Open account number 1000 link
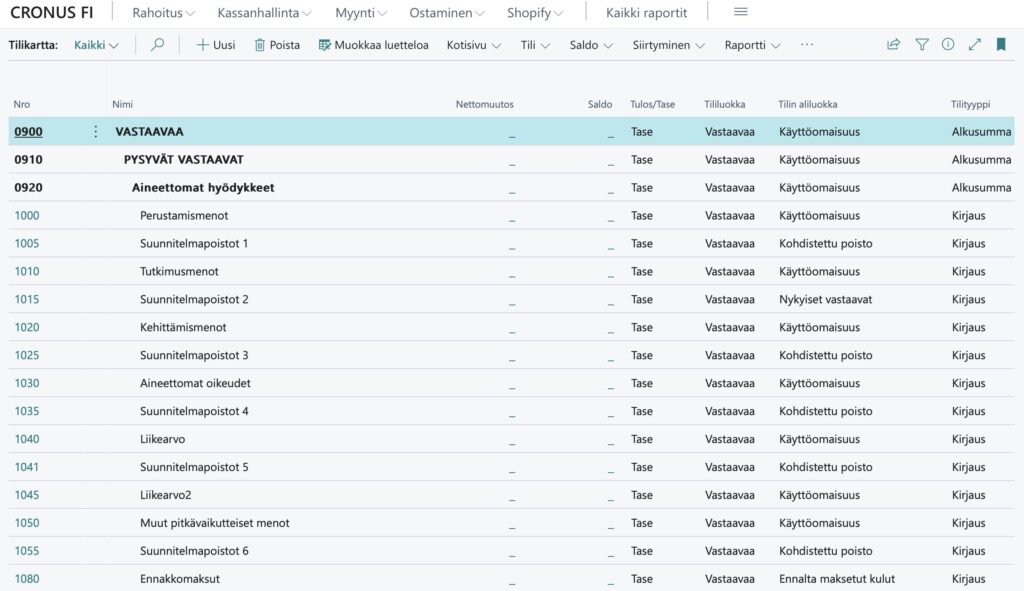Image resolution: width=1024 pixels, height=591 pixels. coord(27,216)
